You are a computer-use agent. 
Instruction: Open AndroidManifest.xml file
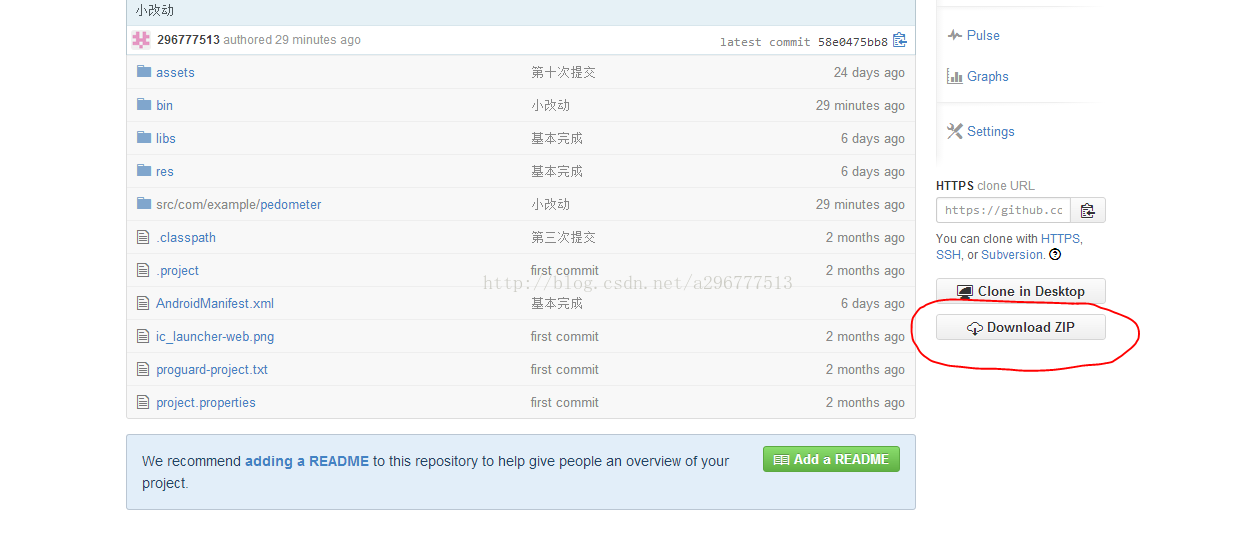(x=215, y=303)
